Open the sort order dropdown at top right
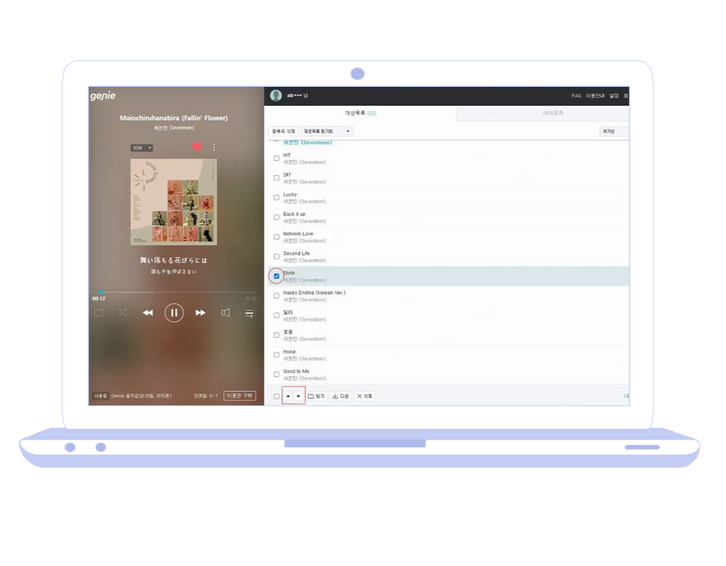 [613, 131]
